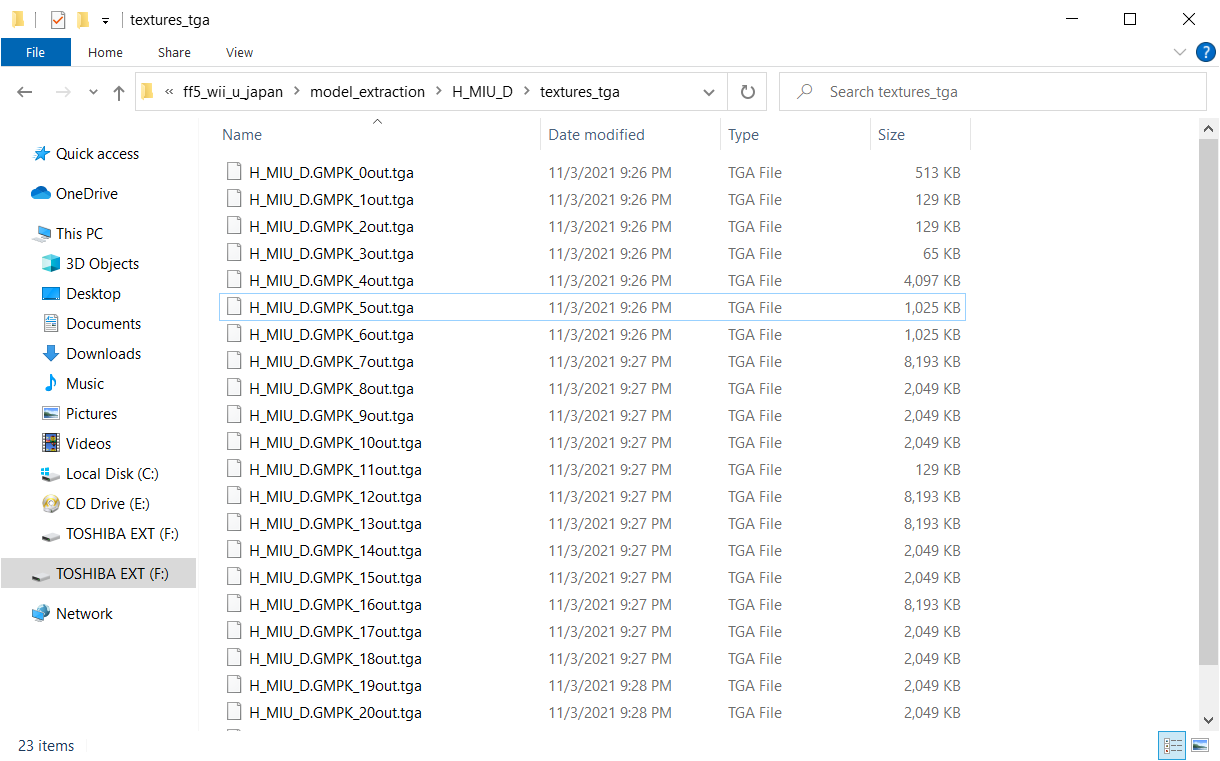Viewport: 1220px width, 761px height.
Task: Open the Recent locations dropdown
Action: [94, 92]
